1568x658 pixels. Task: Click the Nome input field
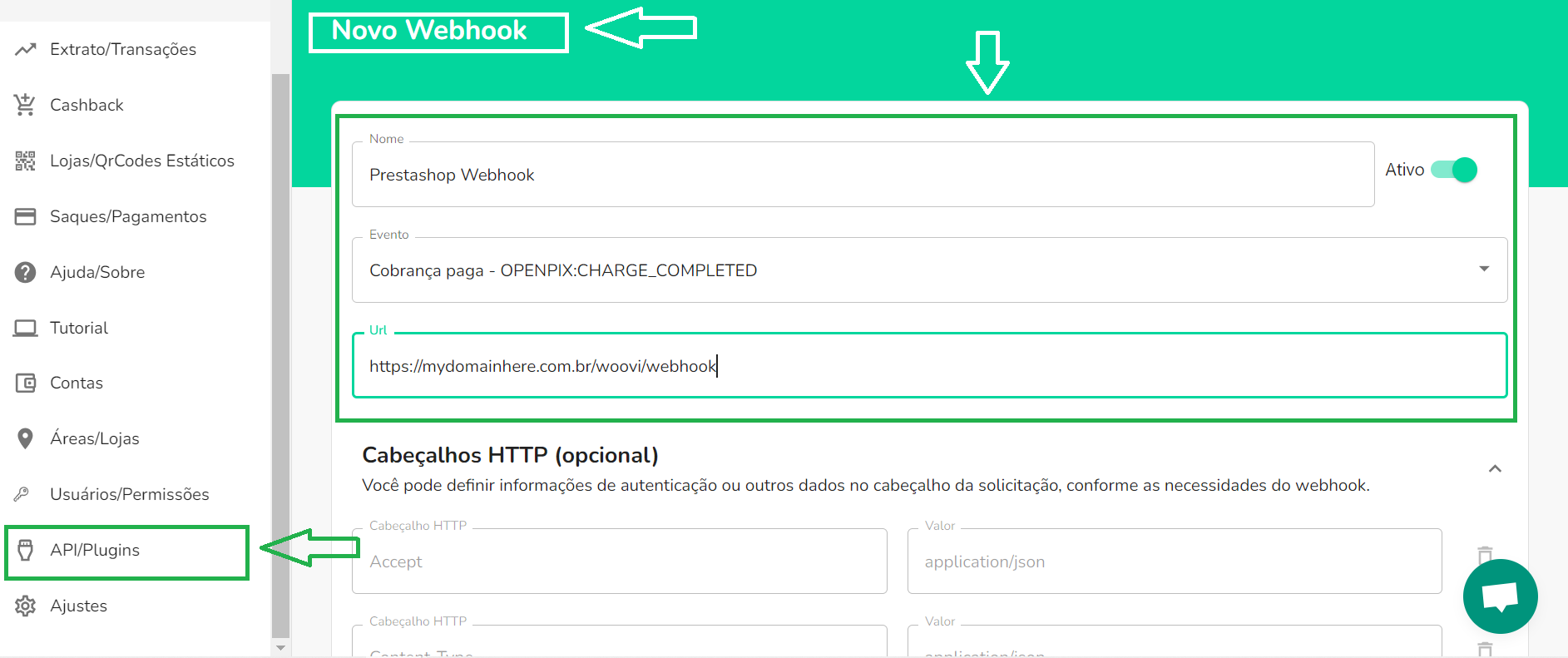(862, 175)
